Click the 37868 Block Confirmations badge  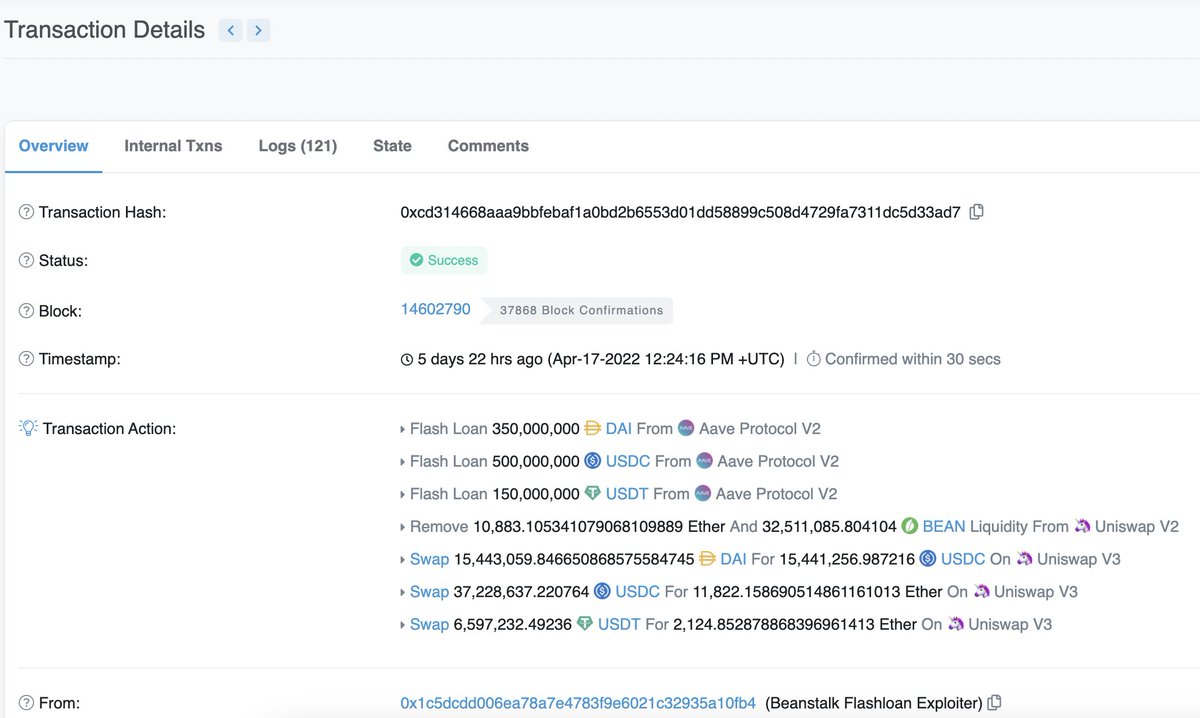point(578,310)
